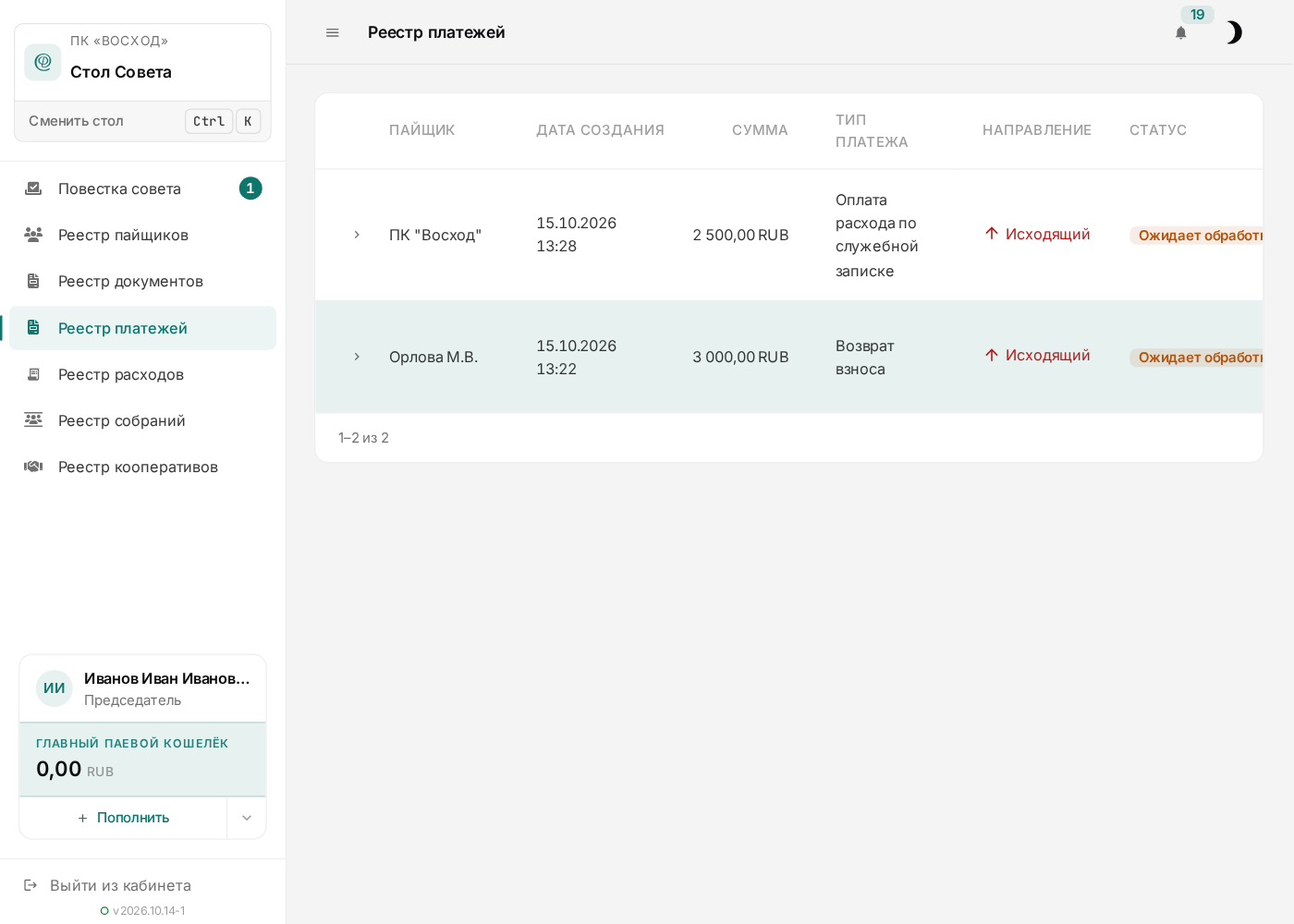Click Повестка совета badge showing 1
The width and height of the screenshot is (1294, 924).
point(250,188)
